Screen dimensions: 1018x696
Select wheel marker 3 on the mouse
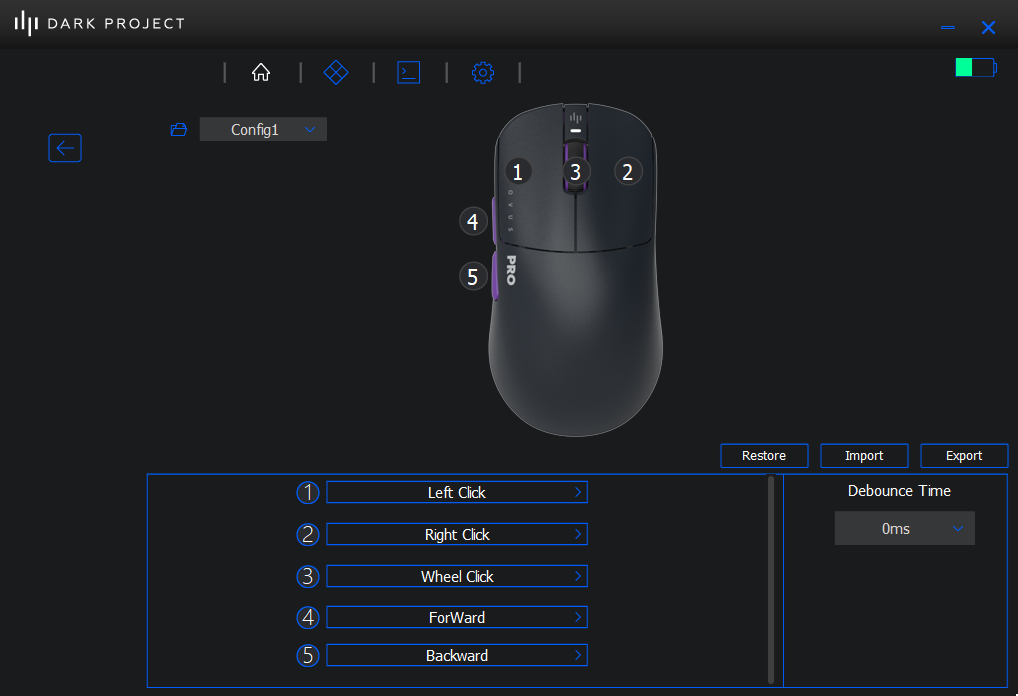coord(575,172)
